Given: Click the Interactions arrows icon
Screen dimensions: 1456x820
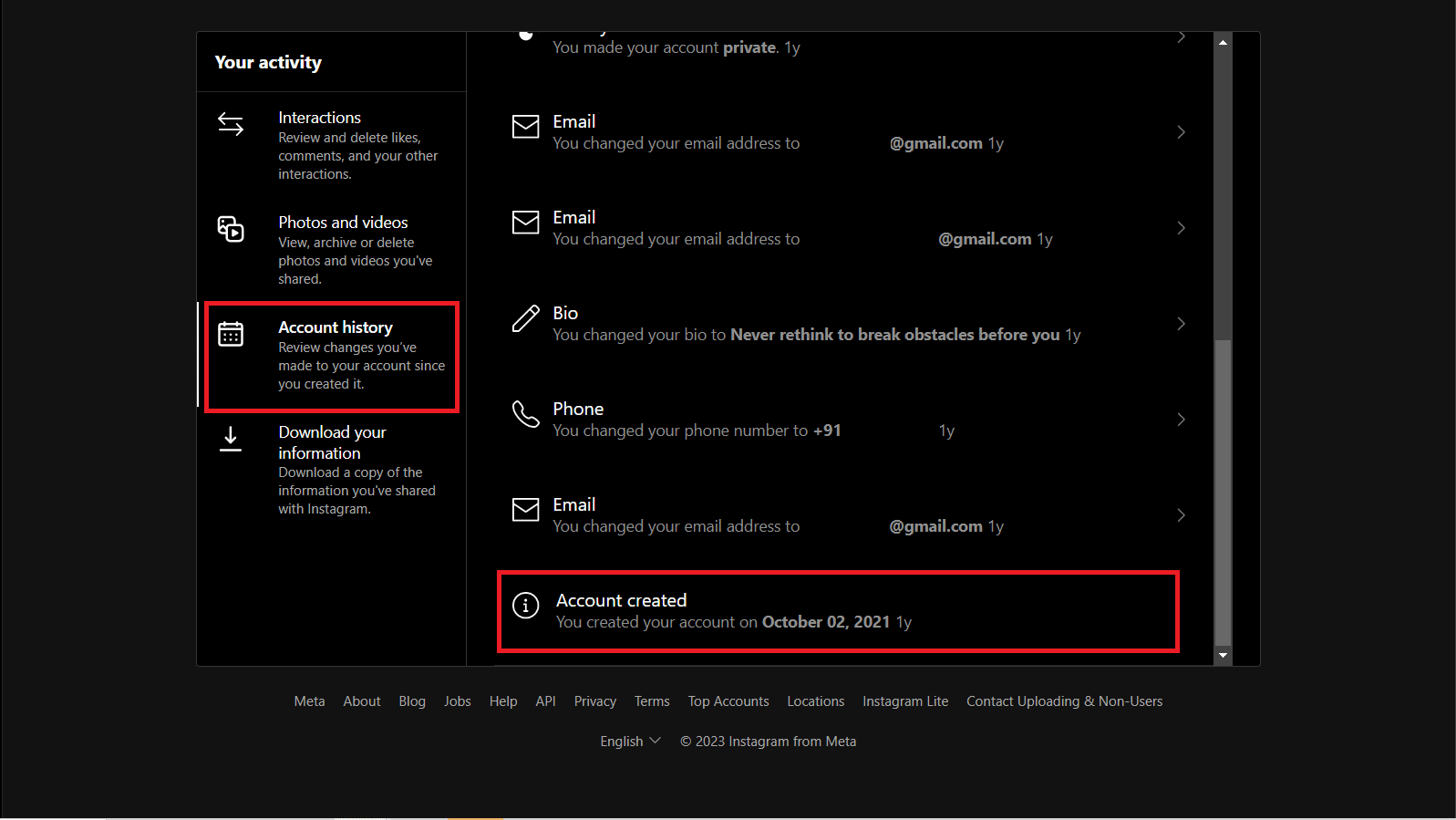Looking at the screenshot, I should [231, 123].
